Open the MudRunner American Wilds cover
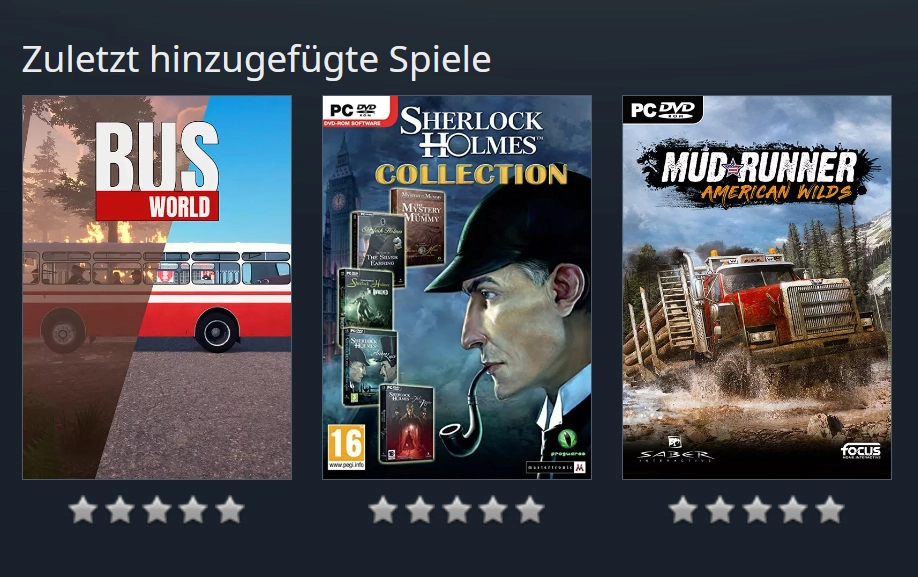This screenshot has height=577, width=918. pyautogui.click(x=757, y=287)
